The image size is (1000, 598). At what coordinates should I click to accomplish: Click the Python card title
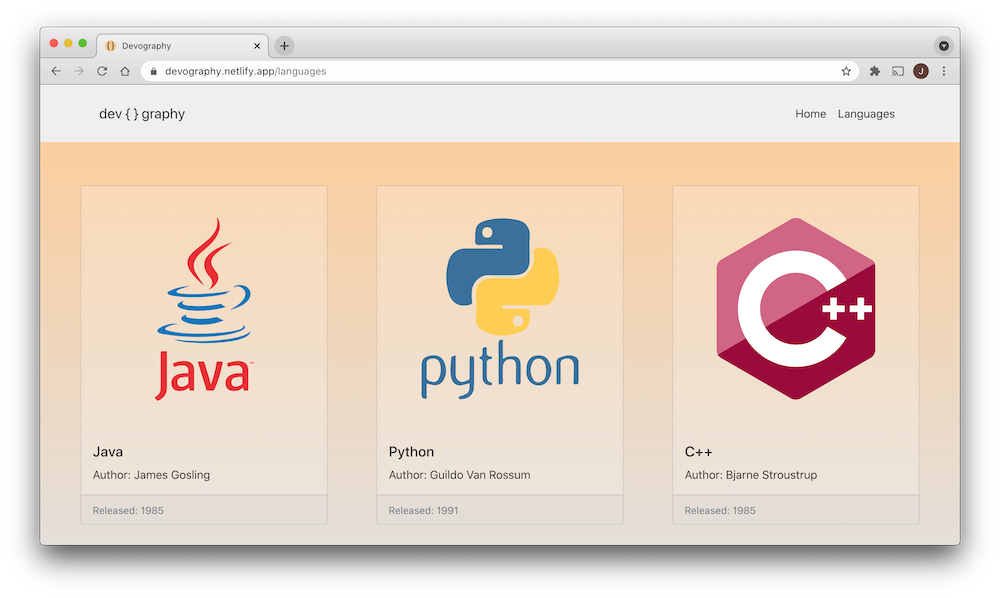pyautogui.click(x=411, y=452)
